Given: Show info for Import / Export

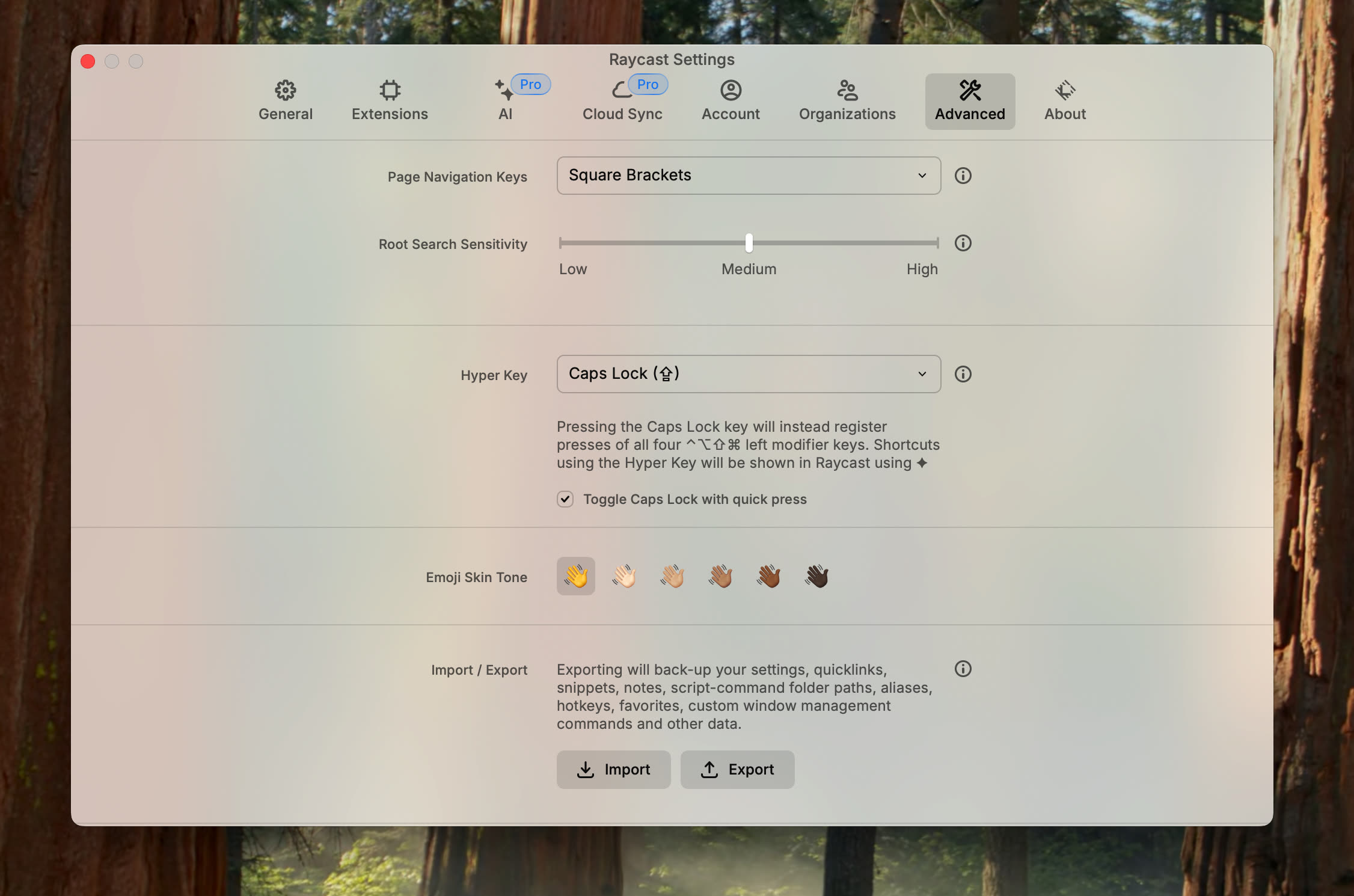Looking at the screenshot, I should pos(963,669).
